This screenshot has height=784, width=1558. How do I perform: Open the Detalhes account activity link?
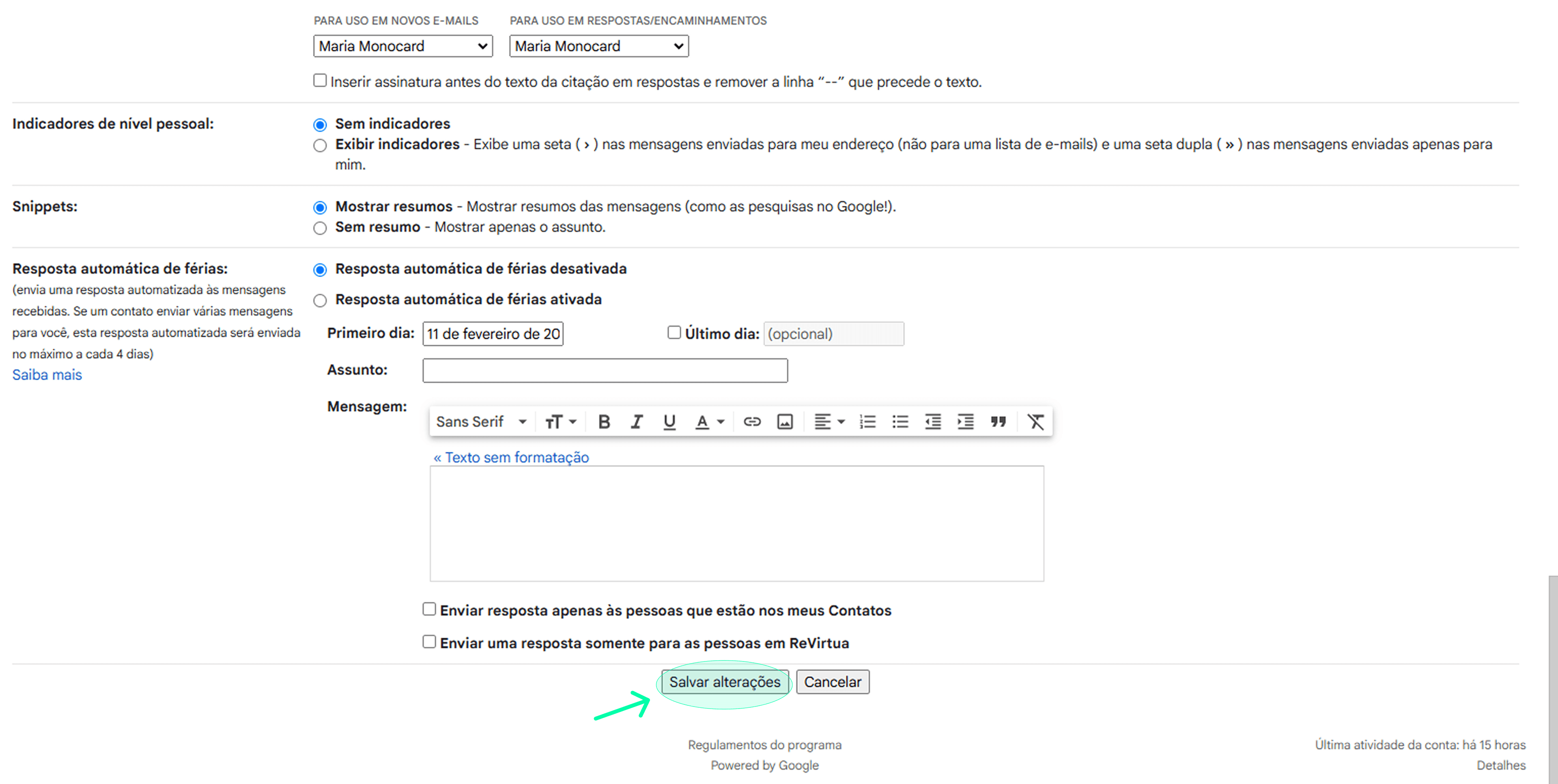coord(1500,765)
